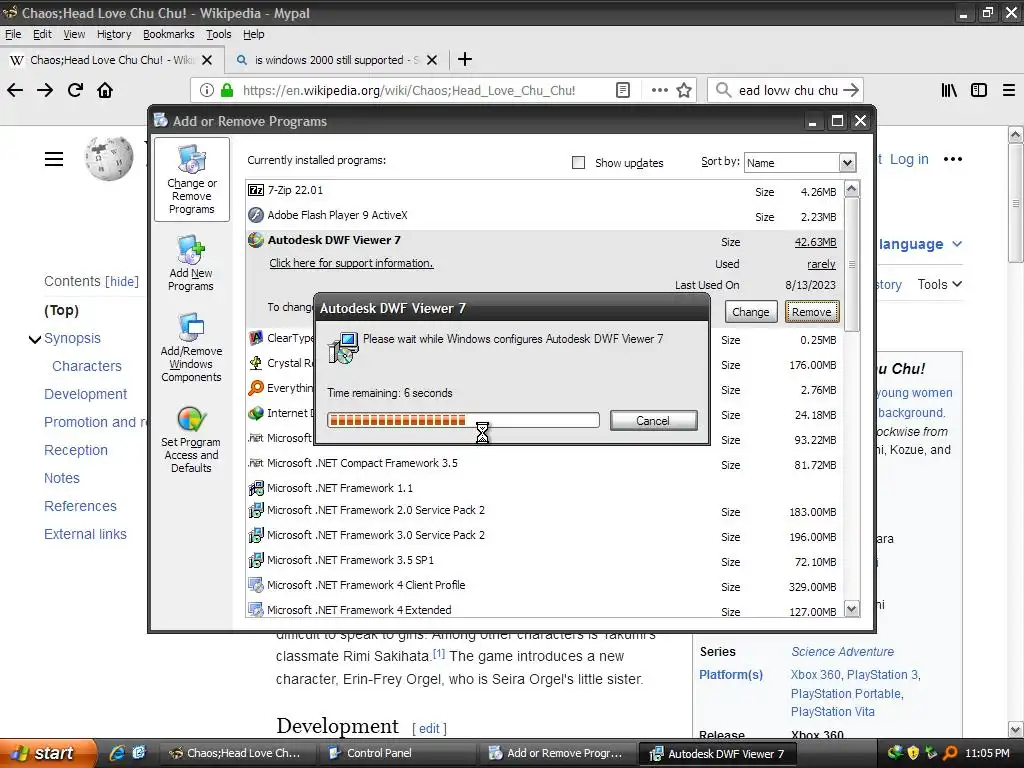Screen dimensions: 1024x768
Task: Select Microsoft .NET Framework 3.5 SP1 row
Action: coord(545,561)
